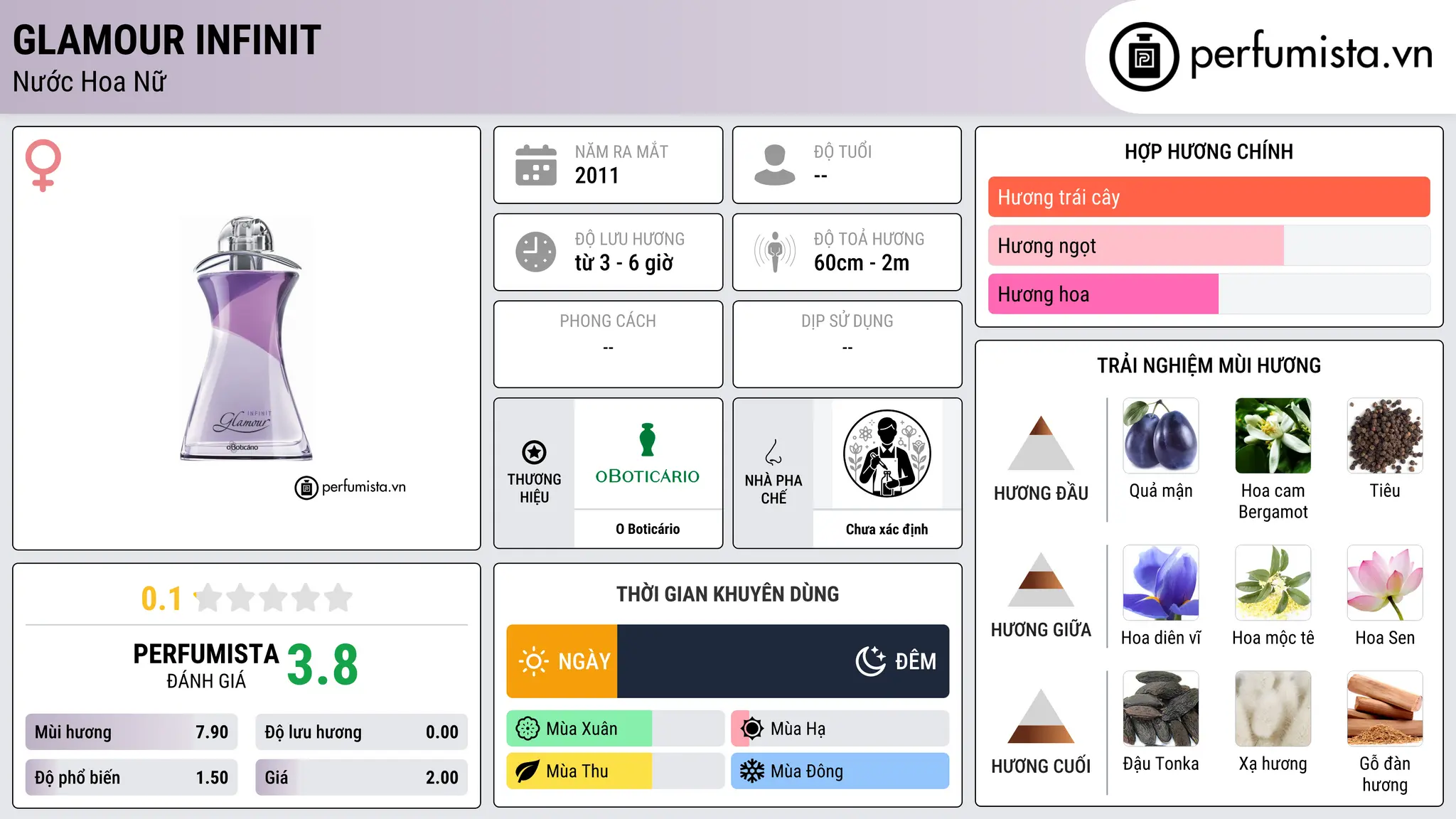Click the person icon beside Độ tuổi
Screen dimensions: 1456x819
coord(774,165)
